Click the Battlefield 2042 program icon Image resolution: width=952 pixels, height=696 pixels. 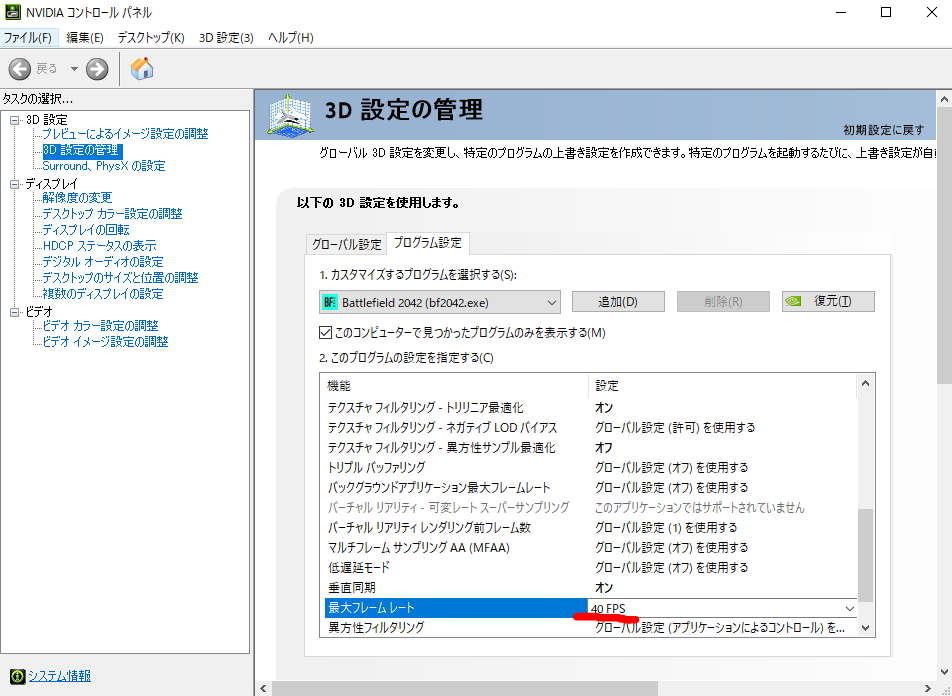pyautogui.click(x=330, y=302)
